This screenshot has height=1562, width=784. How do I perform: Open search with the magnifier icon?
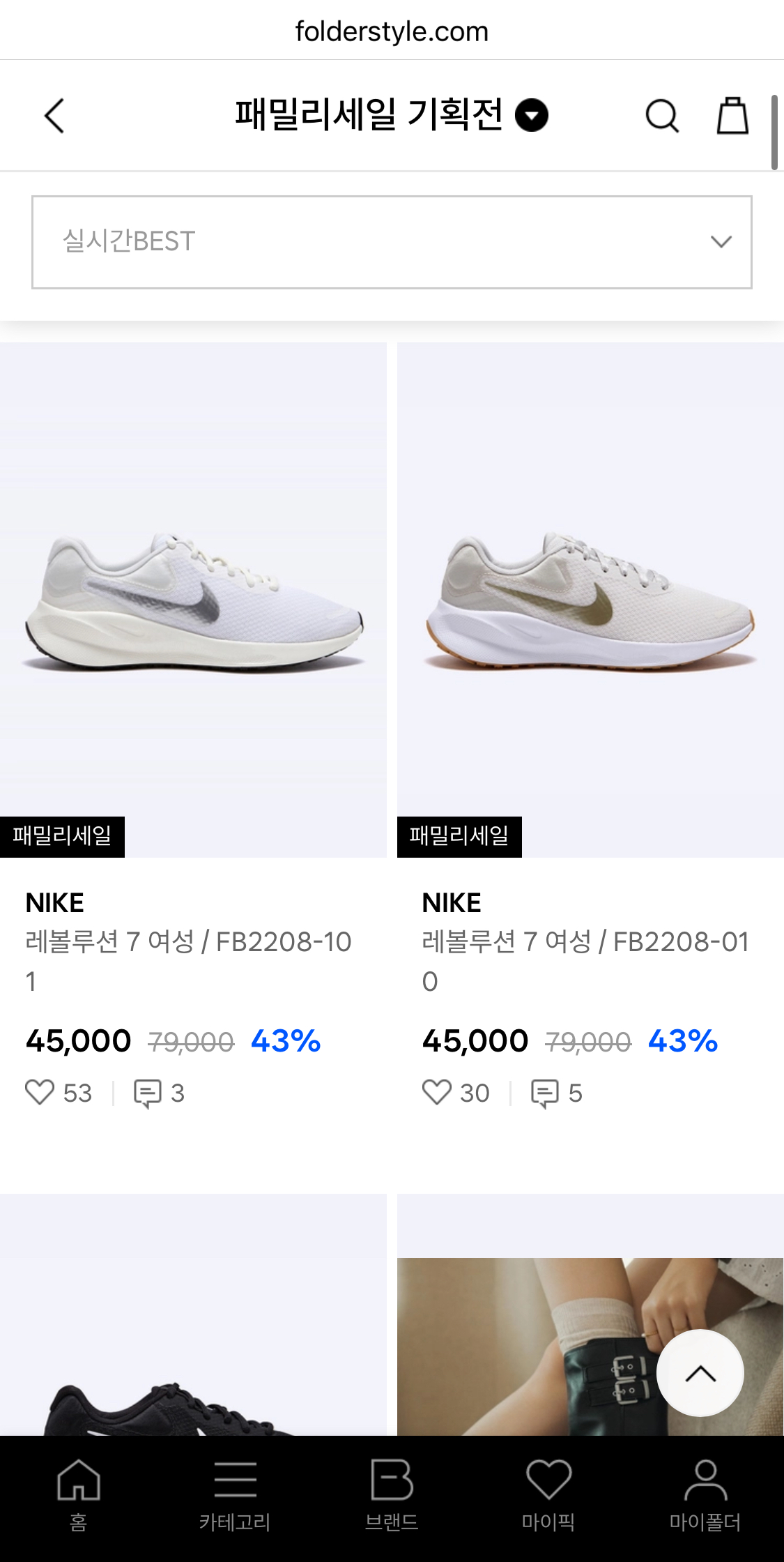pyautogui.click(x=661, y=116)
